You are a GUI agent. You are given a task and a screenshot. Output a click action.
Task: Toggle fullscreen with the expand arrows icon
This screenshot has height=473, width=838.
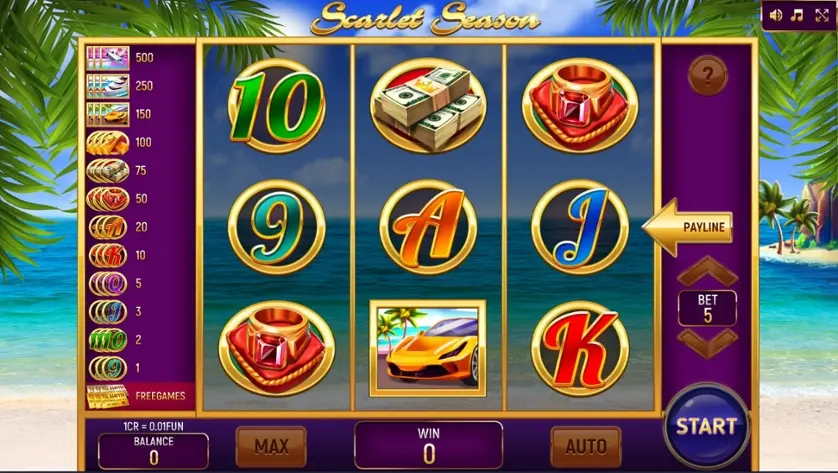821,15
